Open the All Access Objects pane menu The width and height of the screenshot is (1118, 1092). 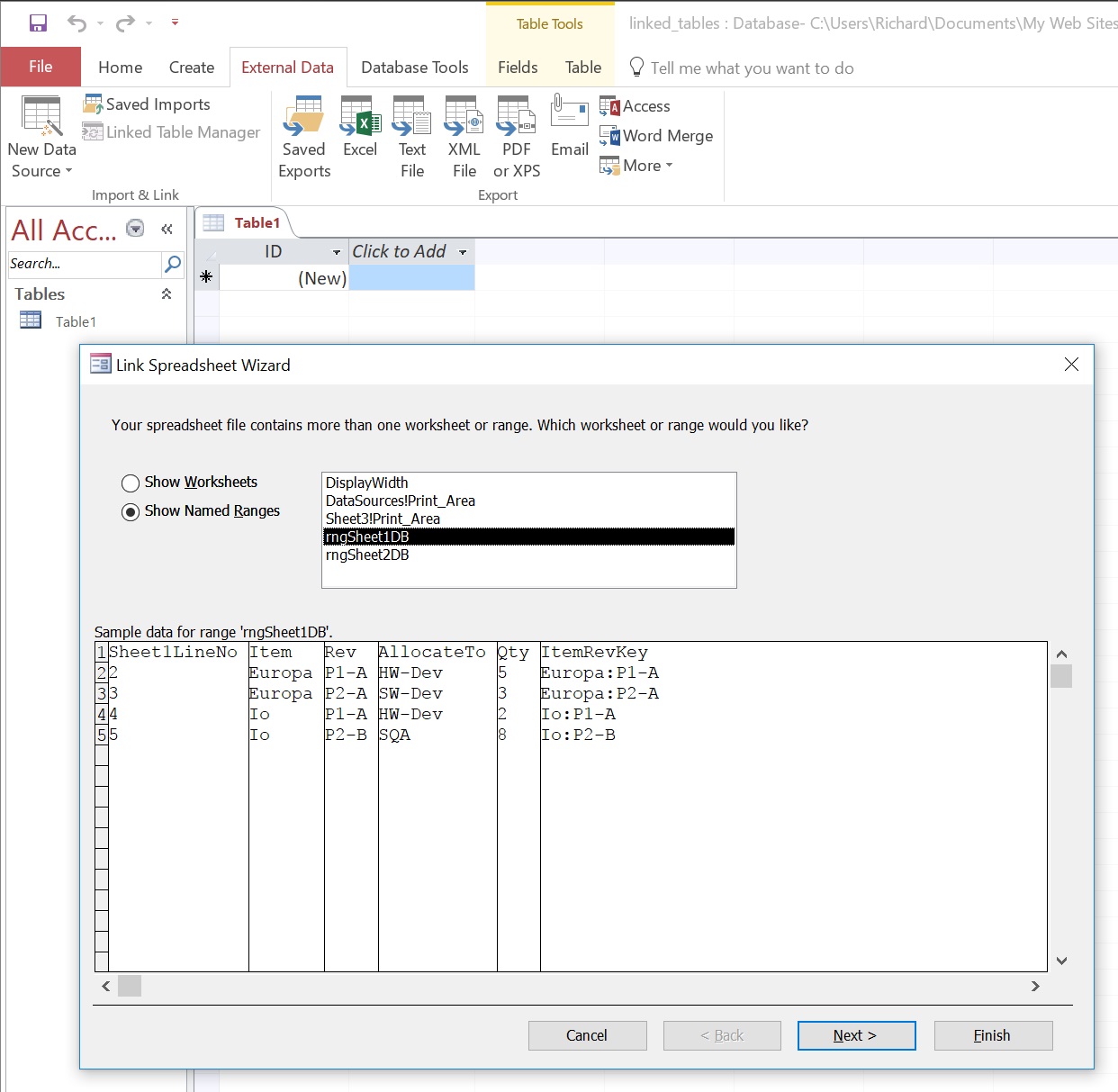[135, 228]
